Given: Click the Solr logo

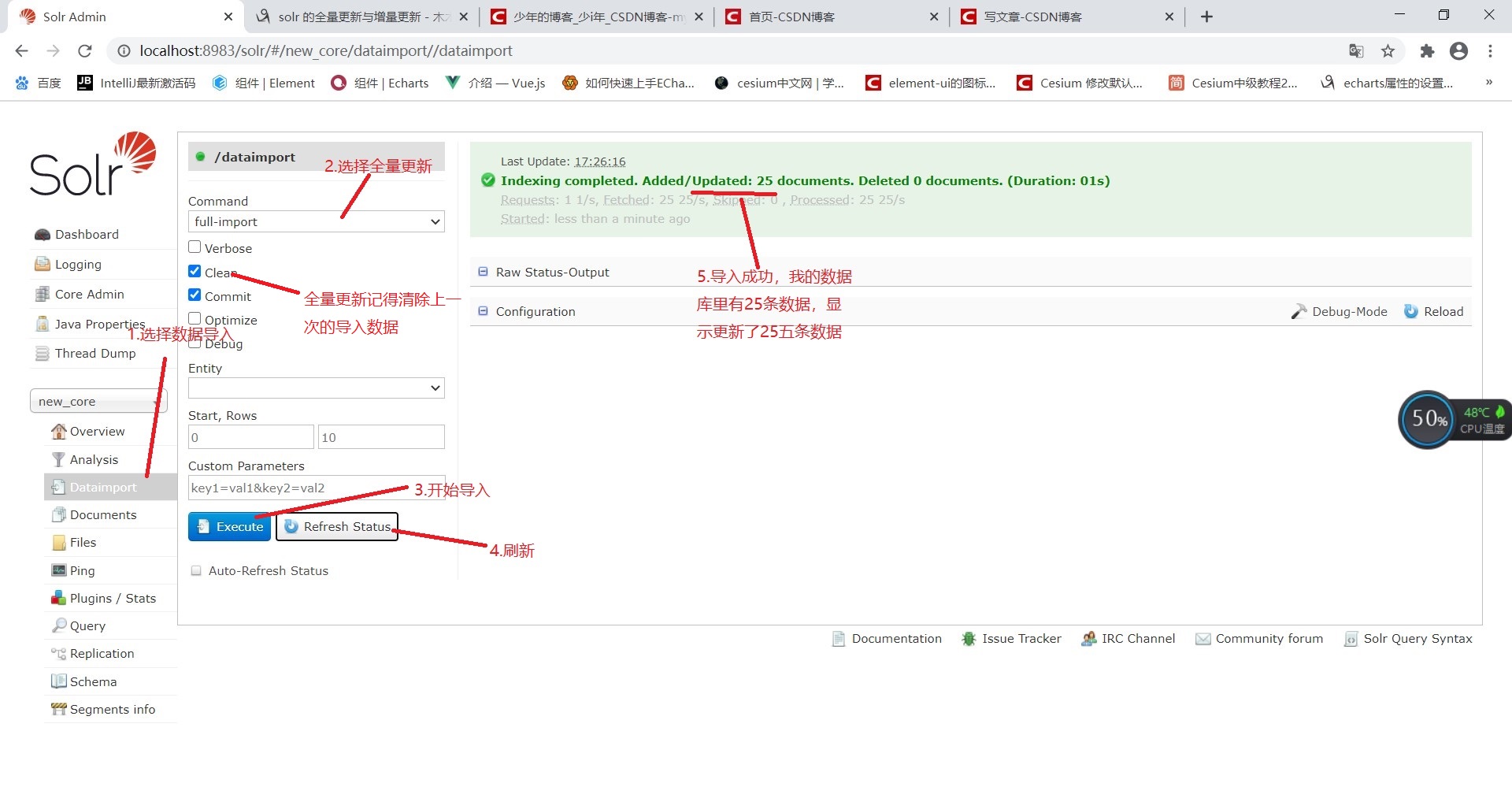Looking at the screenshot, I should click(92, 164).
